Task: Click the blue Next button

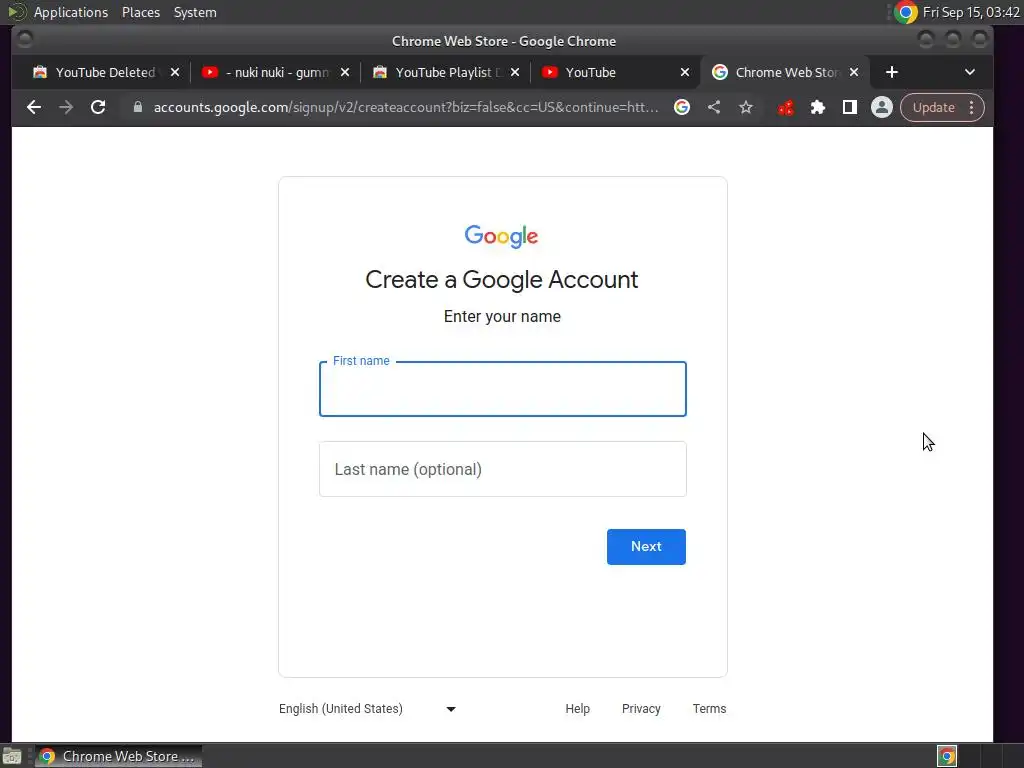Action: click(646, 547)
